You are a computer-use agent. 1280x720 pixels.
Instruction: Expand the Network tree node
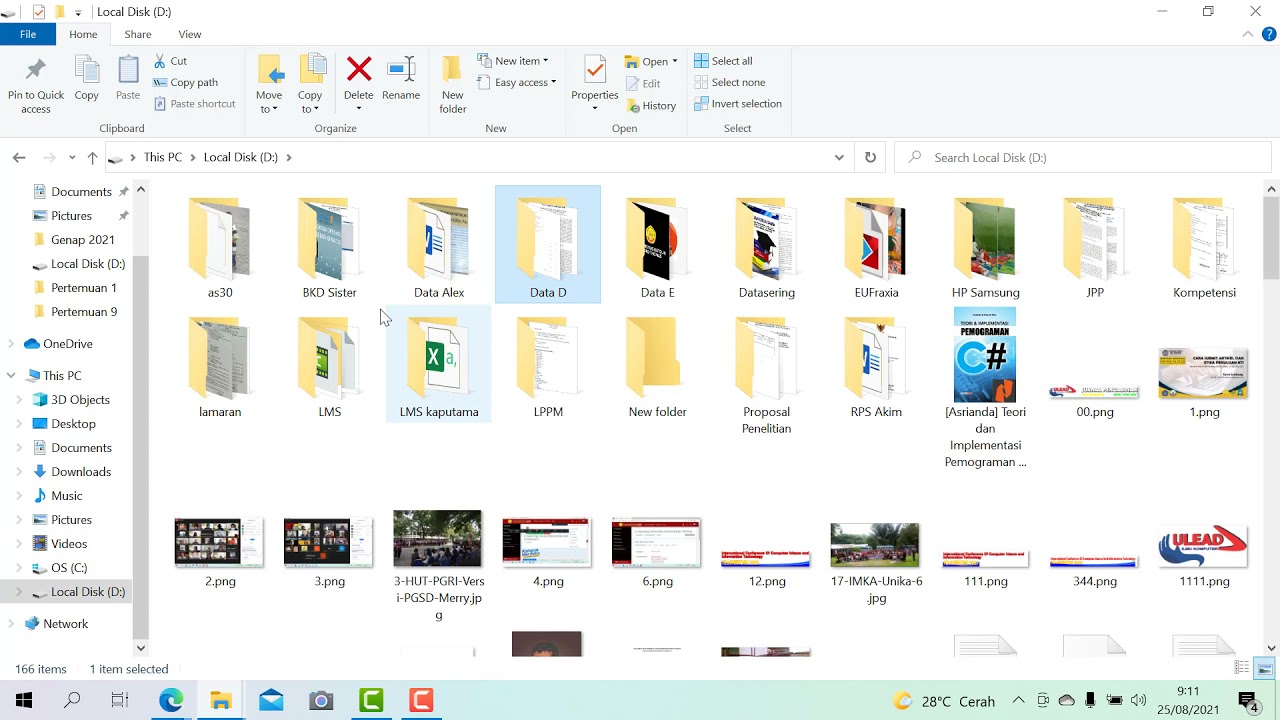pyautogui.click(x=11, y=624)
